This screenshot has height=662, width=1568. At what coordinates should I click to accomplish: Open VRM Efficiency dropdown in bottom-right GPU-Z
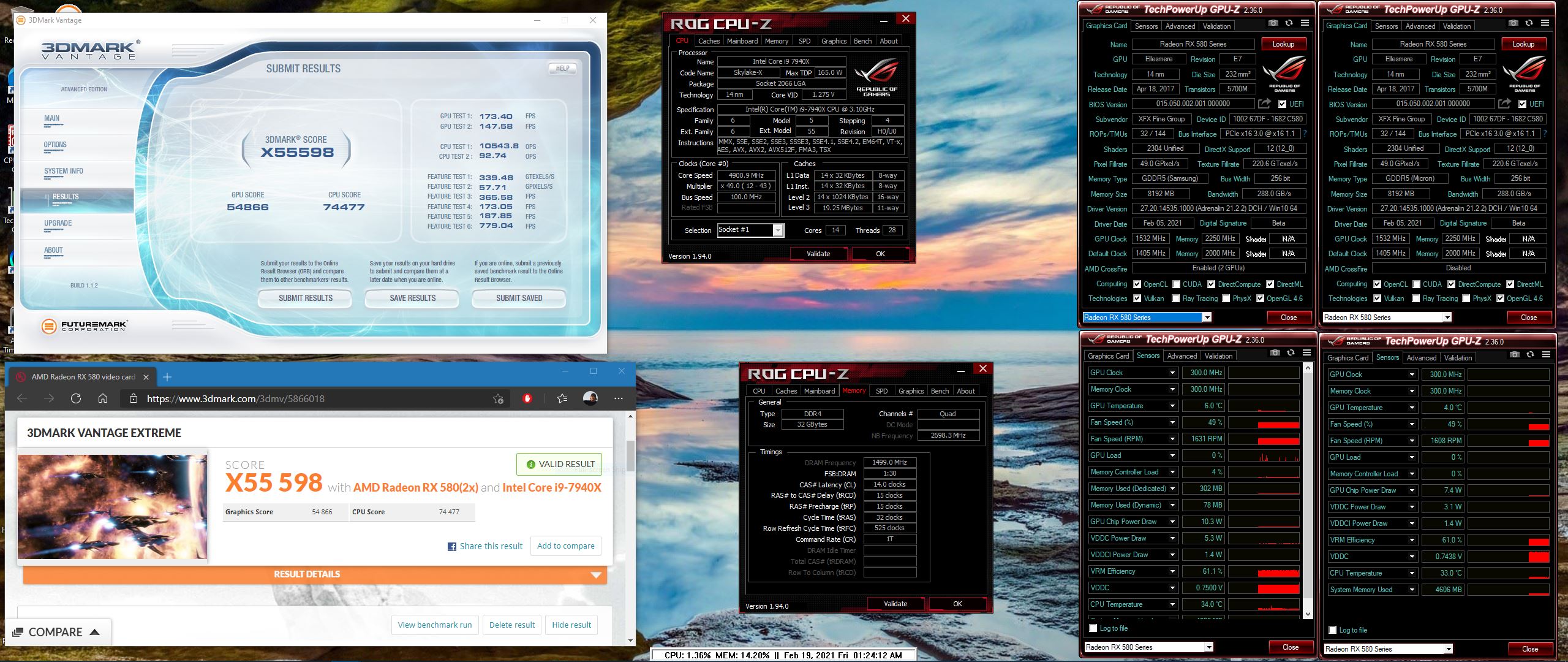click(x=1412, y=540)
